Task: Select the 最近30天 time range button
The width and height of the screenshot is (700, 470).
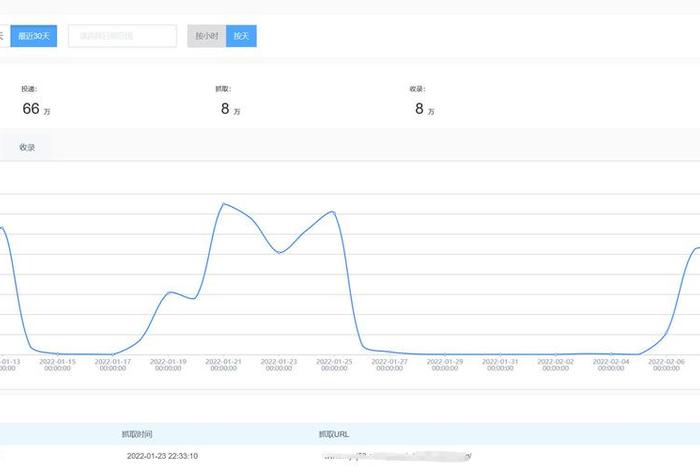Action: coord(33,36)
